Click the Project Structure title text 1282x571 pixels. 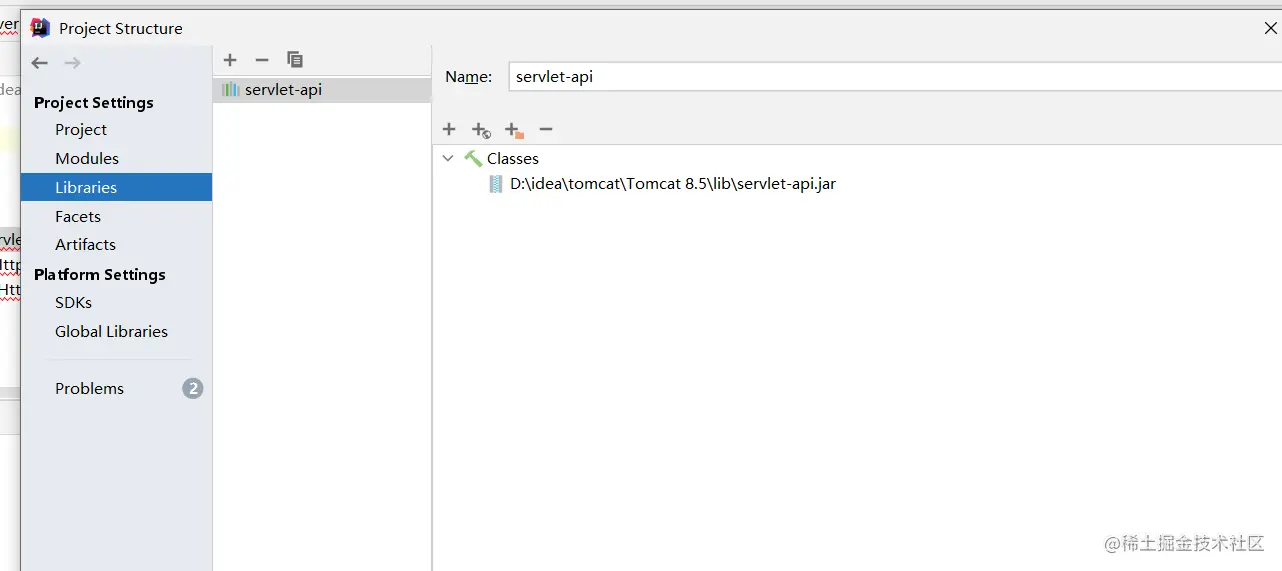coord(121,28)
